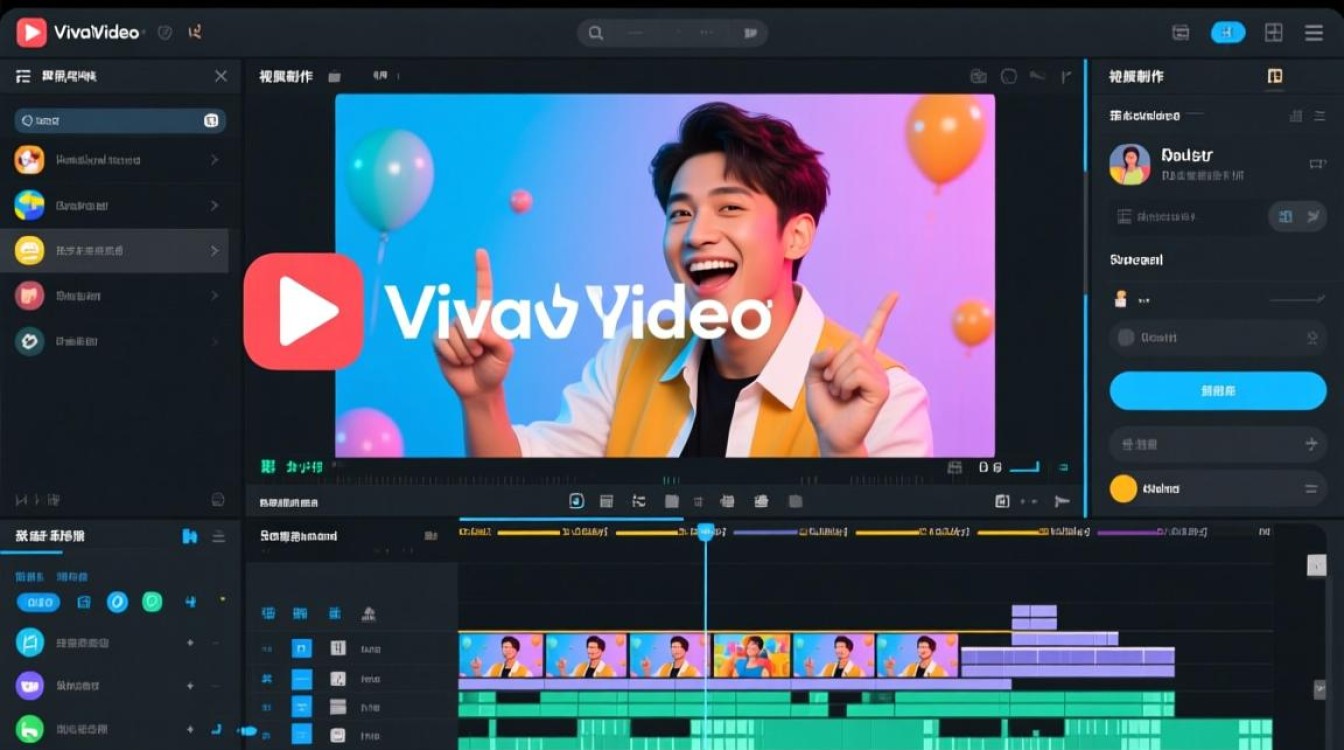Click the flag icon above the preview's top-right corner
The width and height of the screenshot is (1344, 750).
point(1066,76)
